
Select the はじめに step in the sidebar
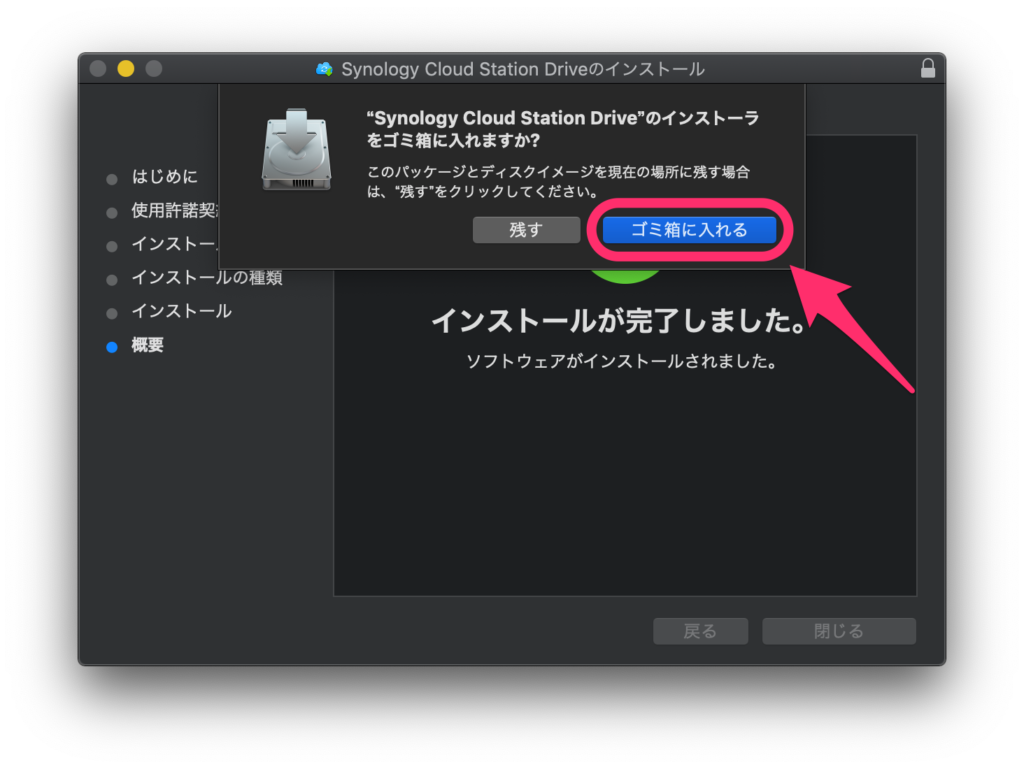tap(165, 178)
